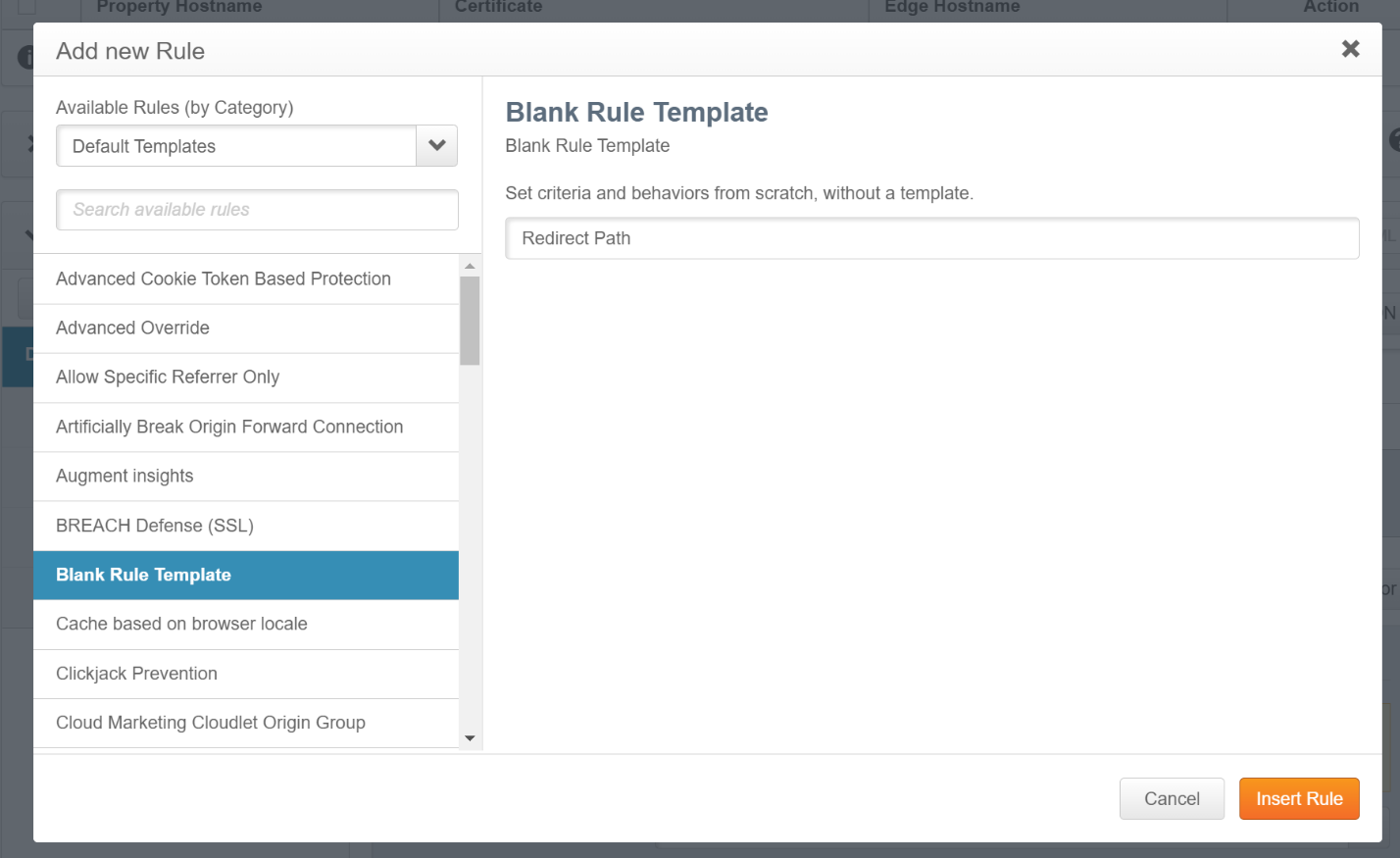The width and height of the screenshot is (1400, 858).
Task: Select the Clickjack Prevention rule
Action: click(136, 675)
